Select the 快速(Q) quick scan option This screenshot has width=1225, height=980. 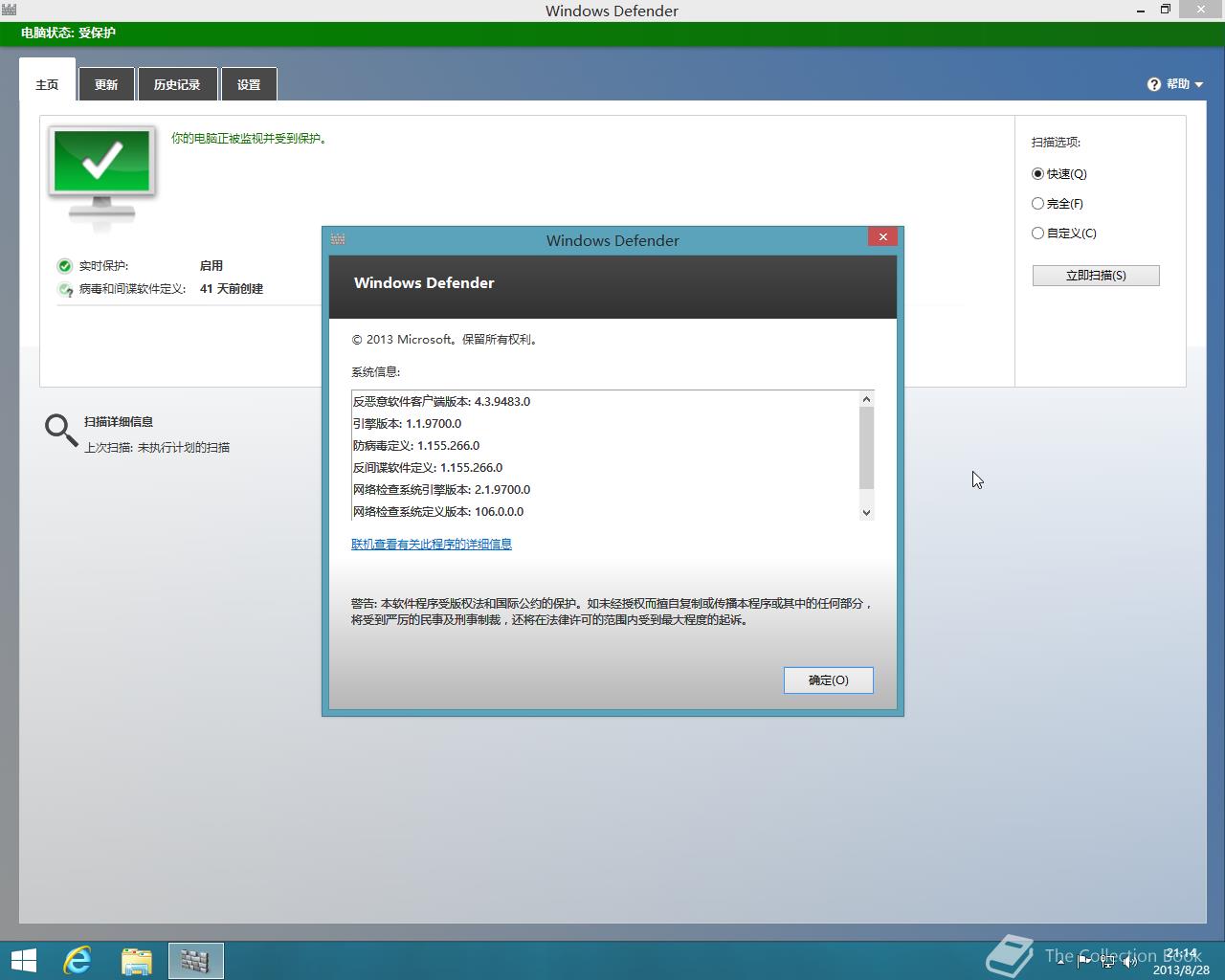click(x=1059, y=174)
